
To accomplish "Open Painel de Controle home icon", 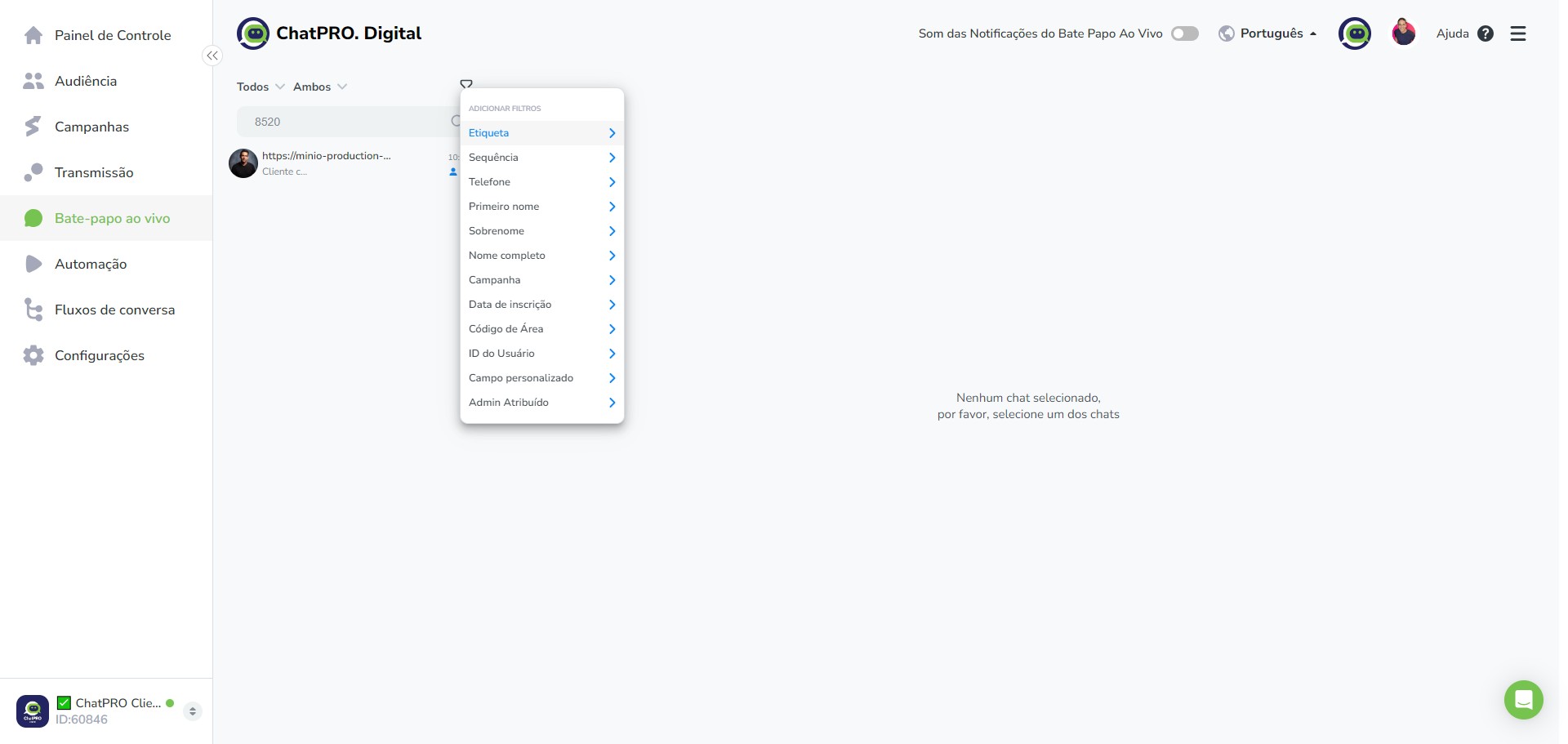I will (x=33, y=35).
